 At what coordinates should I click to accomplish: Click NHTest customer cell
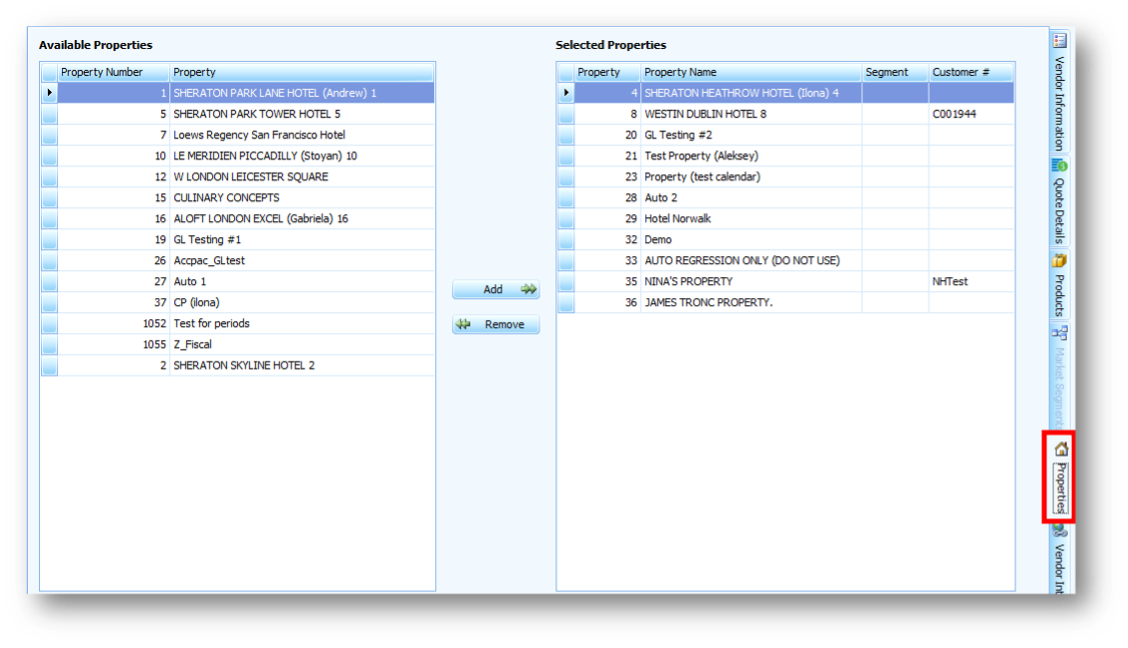tap(971, 281)
